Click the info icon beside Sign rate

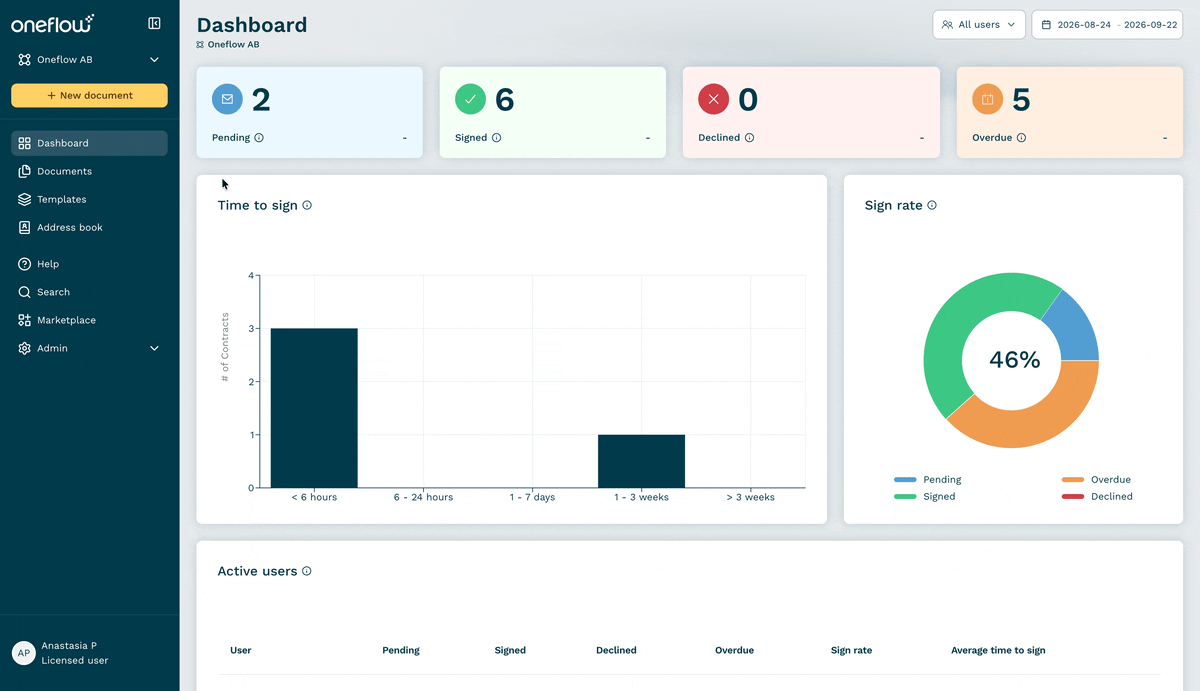932,205
